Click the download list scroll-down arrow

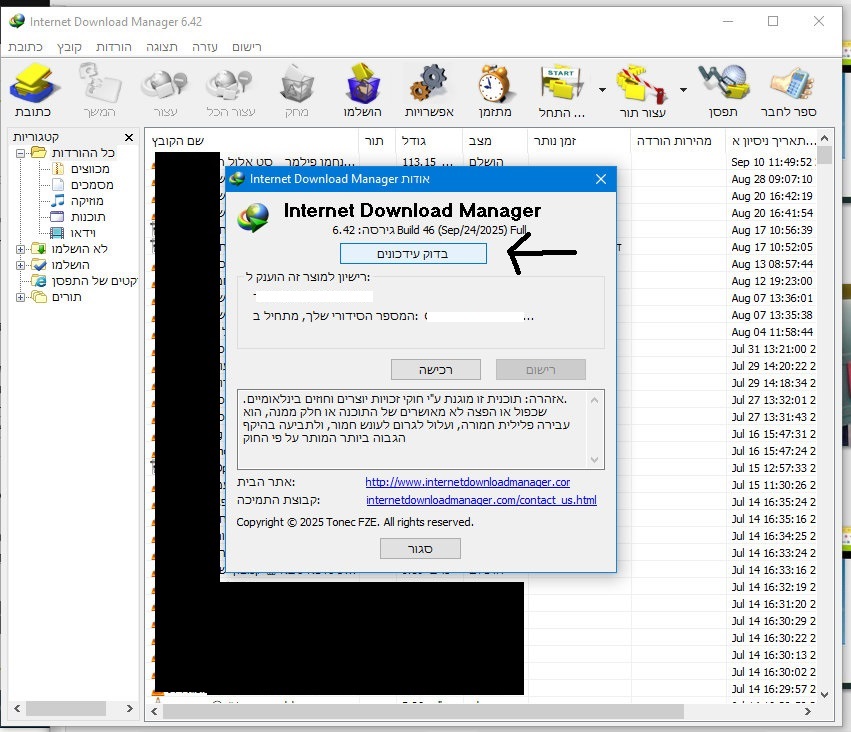click(824, 695)
